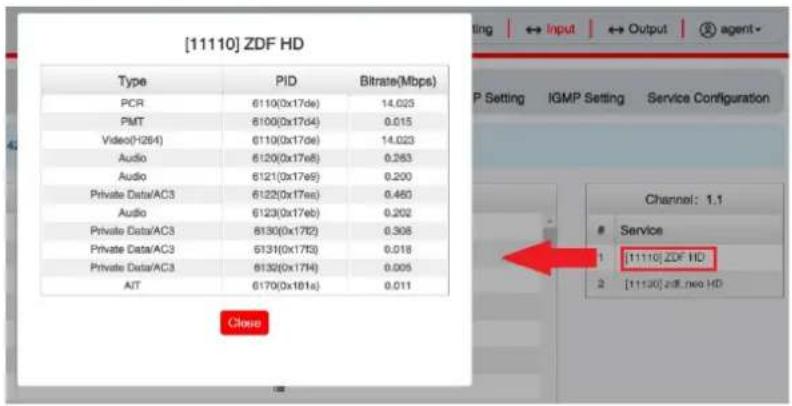Click the agent user account icon
The image size is (792, 406).
[708, 30]
